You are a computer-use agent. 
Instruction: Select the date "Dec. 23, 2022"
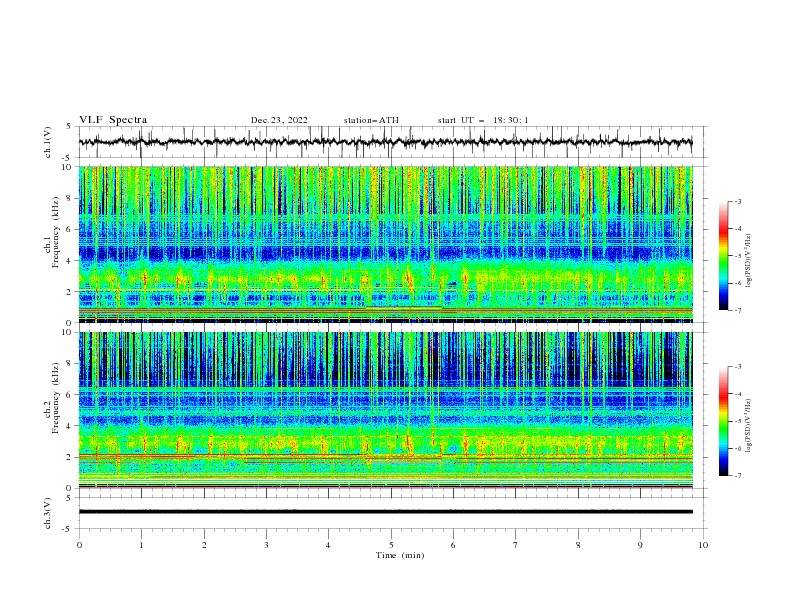279,120
